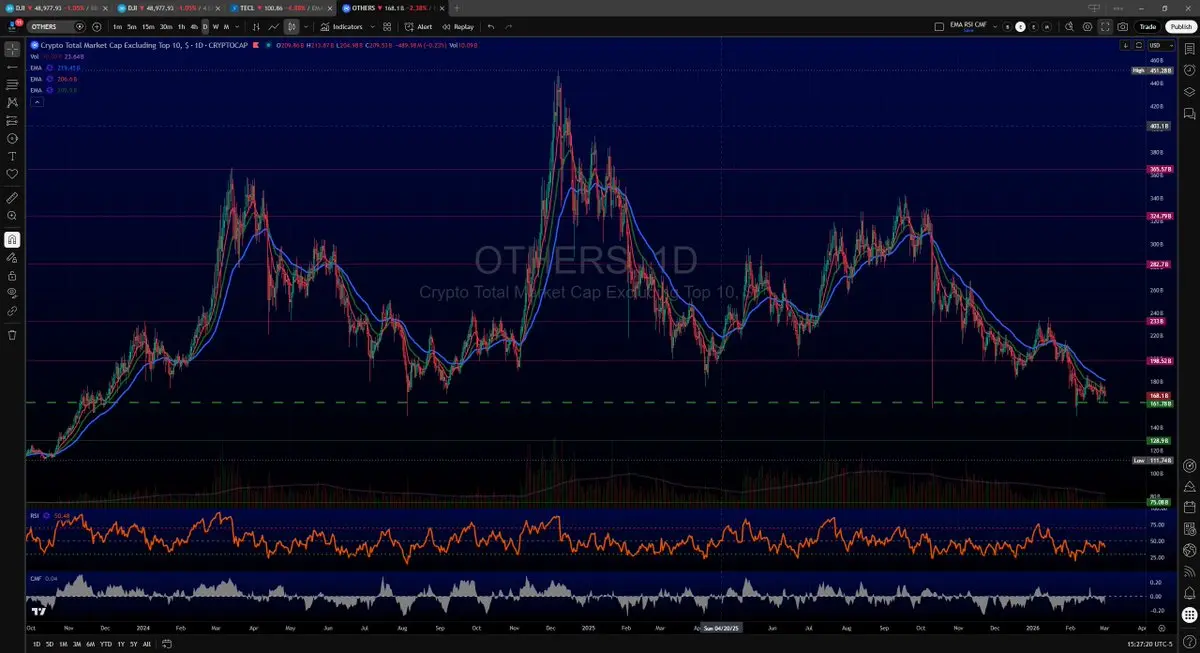Undo the last chart action
Screen dimensions: 1200x653
click(491, 27)
